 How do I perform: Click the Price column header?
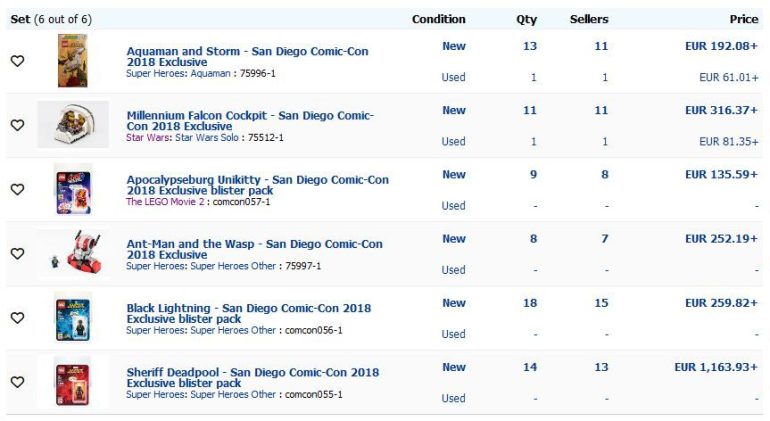743,19
